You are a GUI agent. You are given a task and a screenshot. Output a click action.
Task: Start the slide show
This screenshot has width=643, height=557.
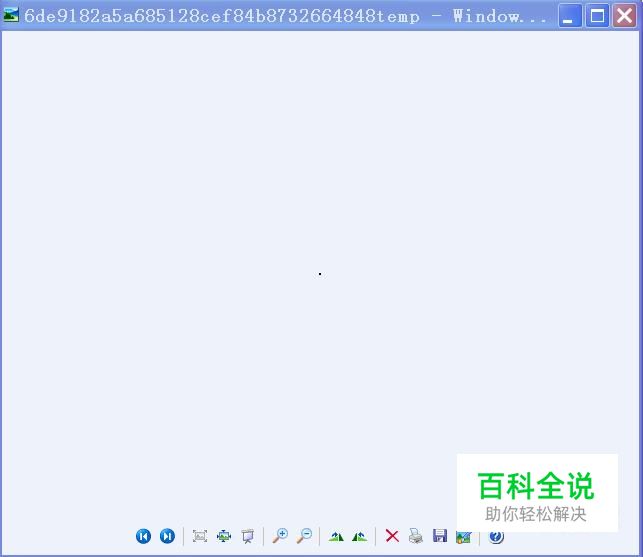click(248, 536)
